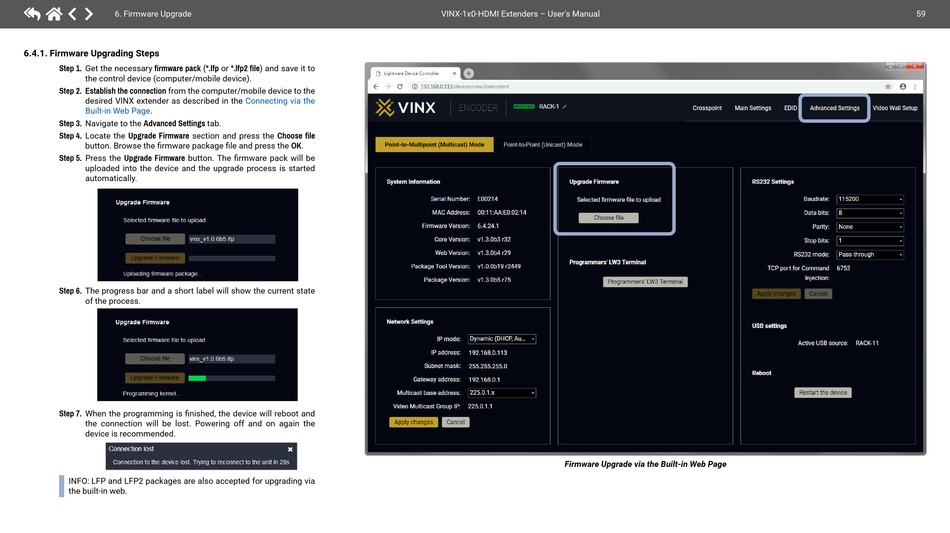The width and height of the screenshot is (950, 533).
Task: Open browser profile icon
Action: [903, 87]
